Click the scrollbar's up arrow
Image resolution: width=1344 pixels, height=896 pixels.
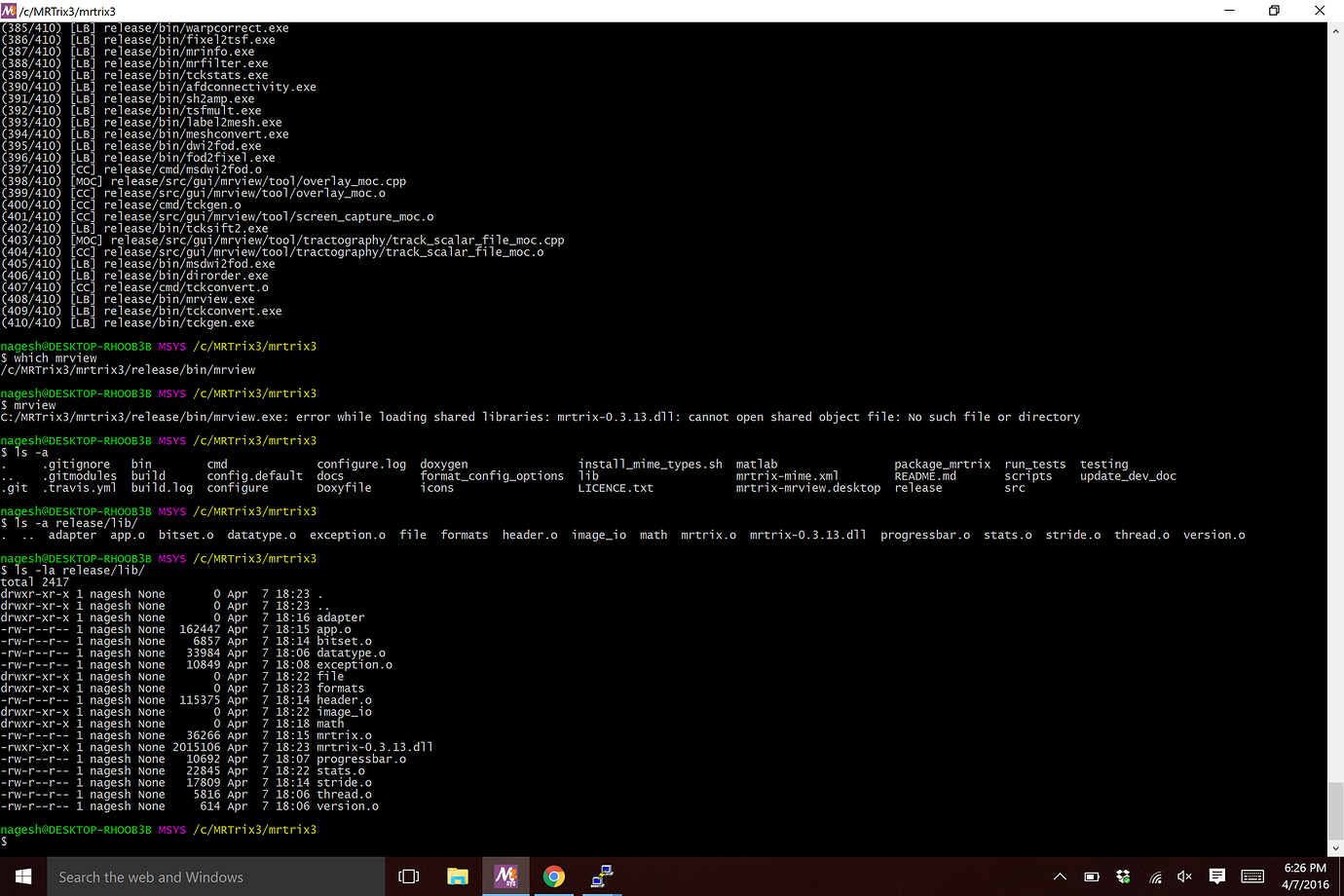pos(1335,28)
